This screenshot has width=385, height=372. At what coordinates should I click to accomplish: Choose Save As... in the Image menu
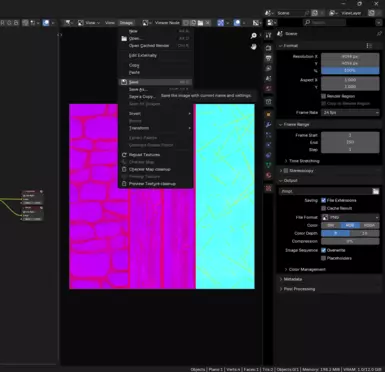(155, 89)
